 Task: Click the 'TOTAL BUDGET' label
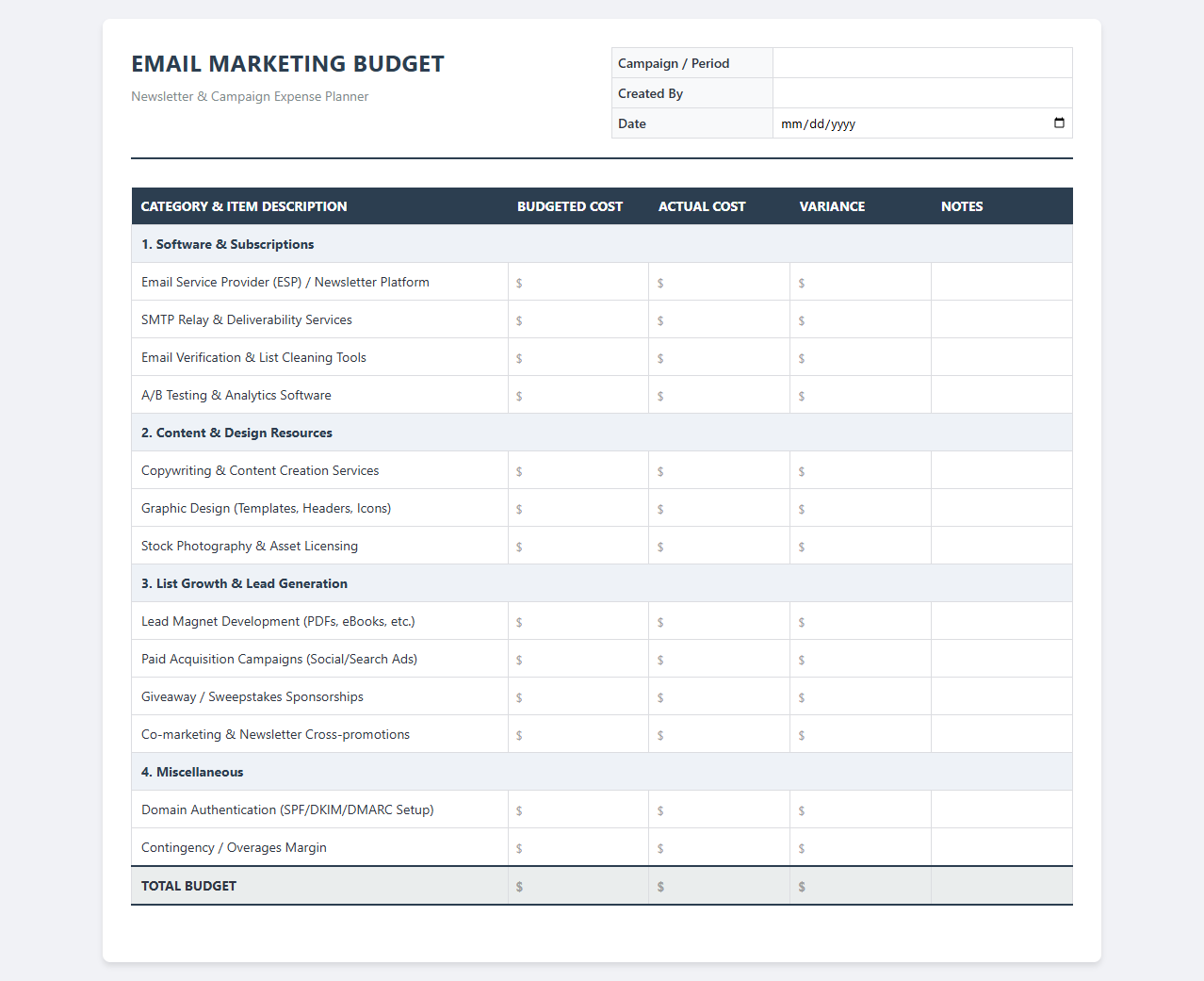coord(188,886)
